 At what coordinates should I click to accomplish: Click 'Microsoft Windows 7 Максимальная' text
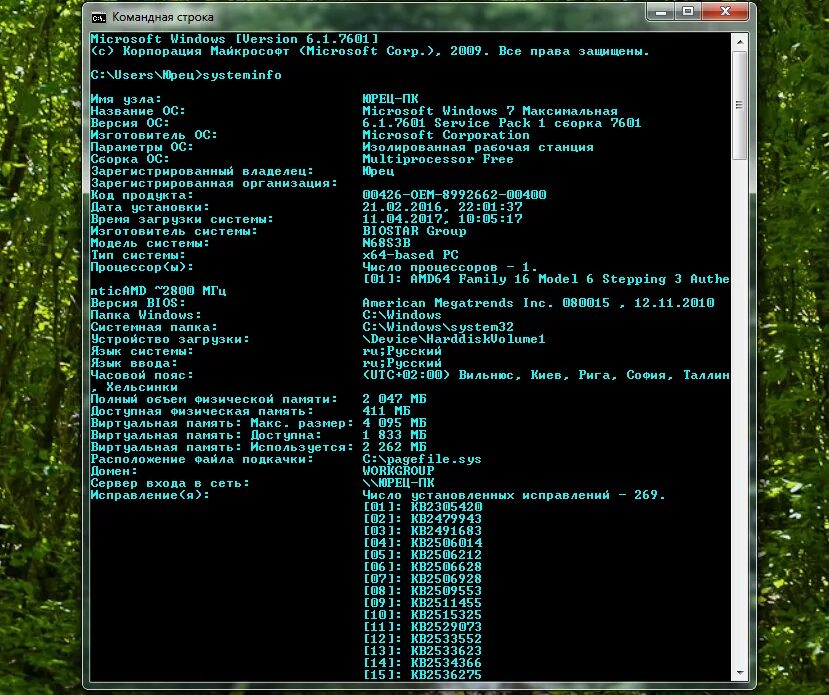(490, 111)
